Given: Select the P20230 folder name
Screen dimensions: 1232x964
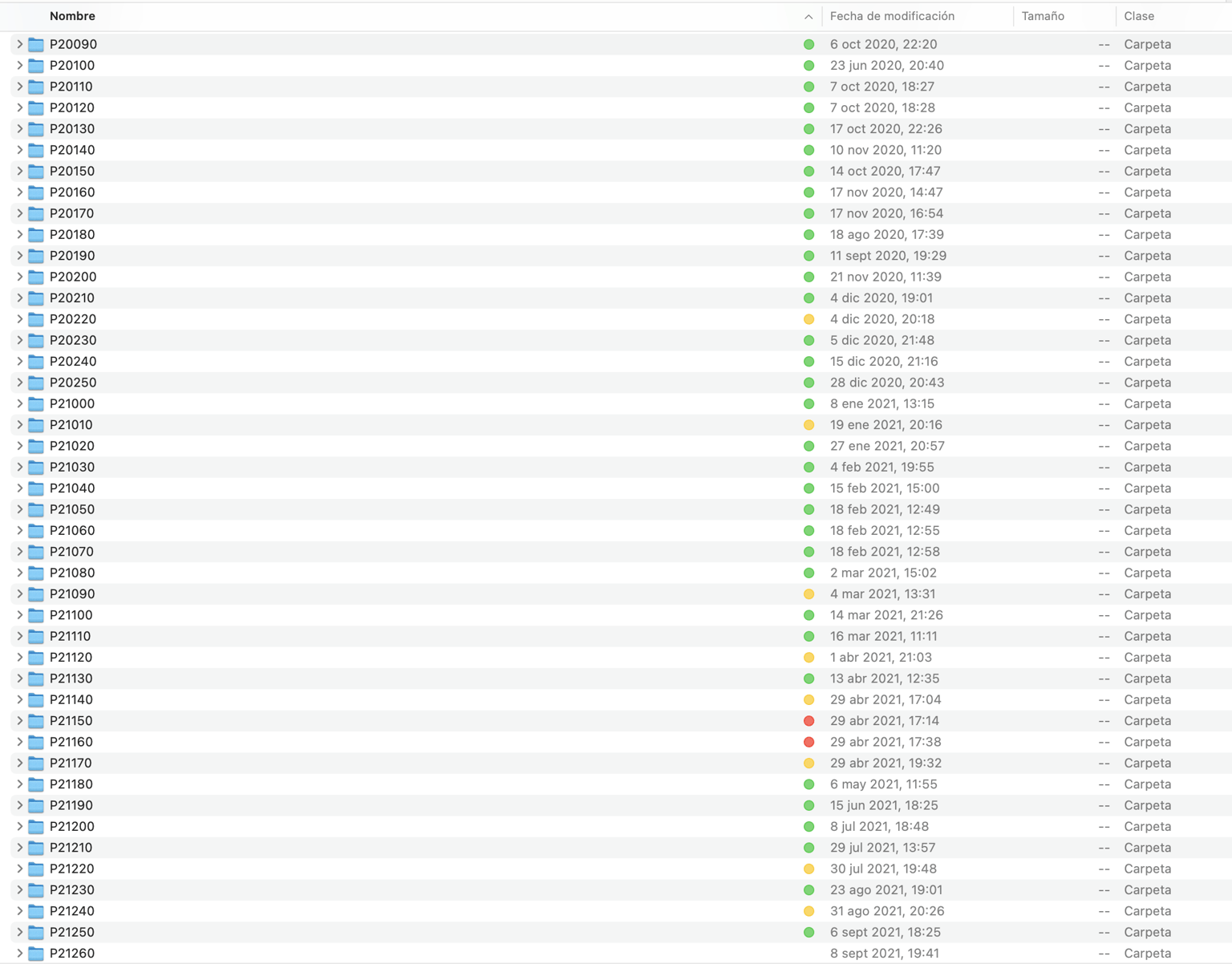Looking at the screenshot, I should tap(73, 340).
